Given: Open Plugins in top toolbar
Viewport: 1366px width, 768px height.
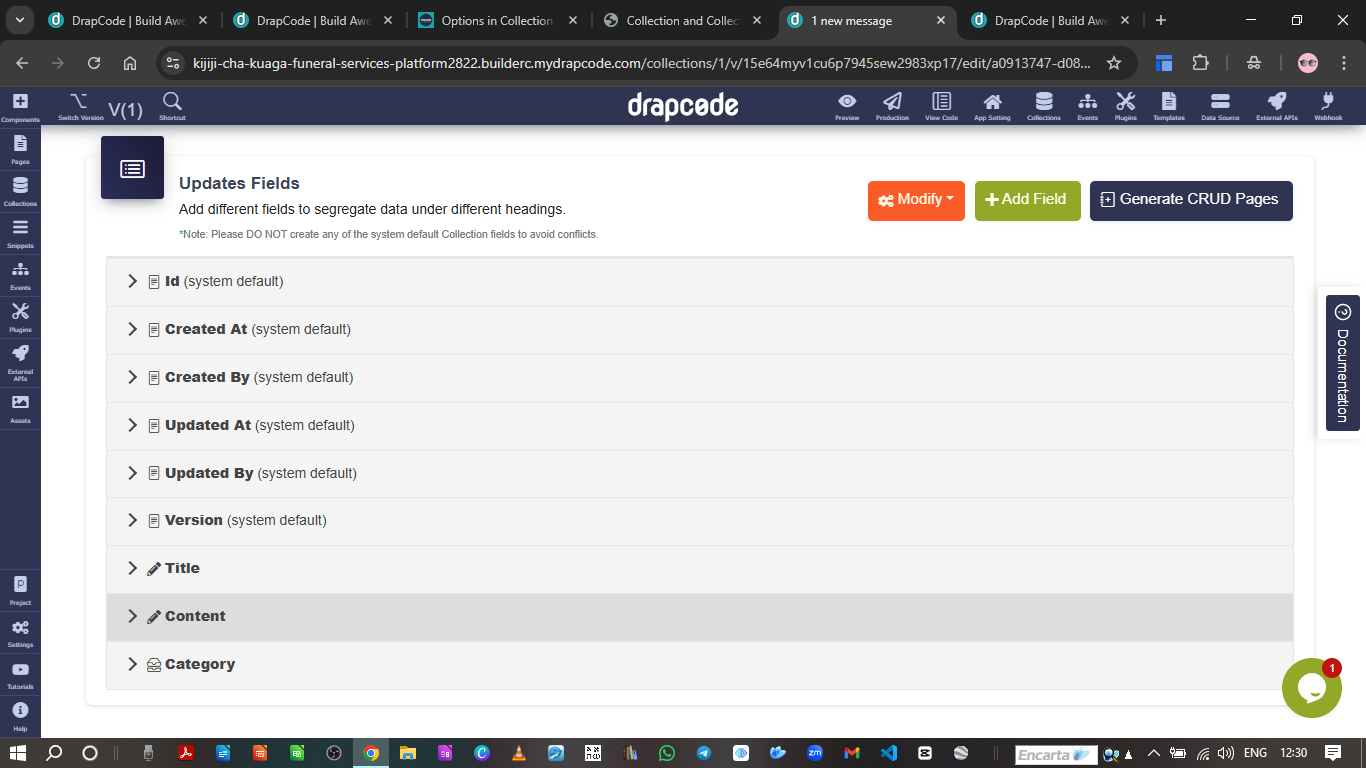Looking at the screenshot, I should point(1126,106).
